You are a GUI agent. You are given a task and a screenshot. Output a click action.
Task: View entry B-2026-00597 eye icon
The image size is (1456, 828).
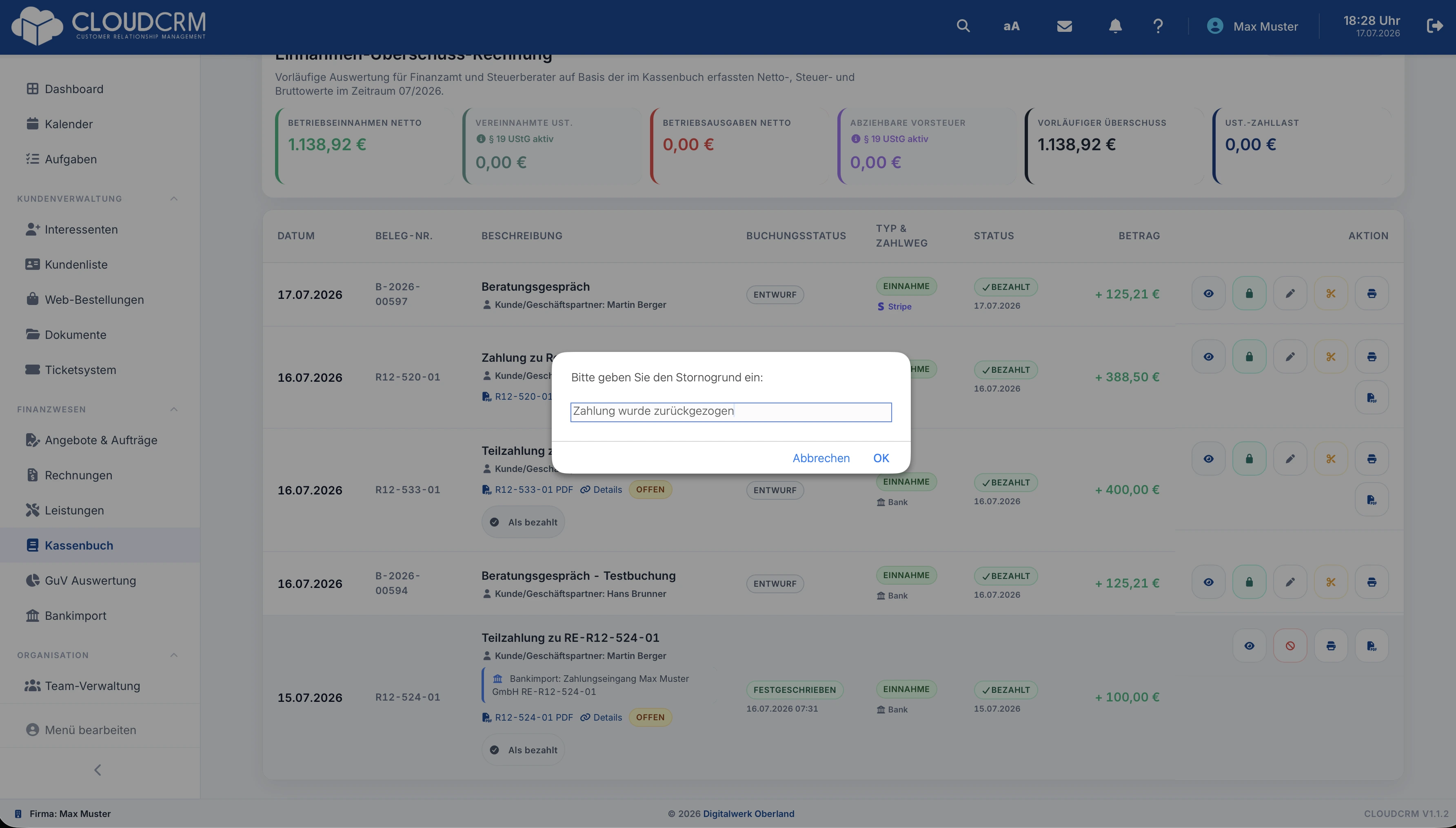(1208, 294)
